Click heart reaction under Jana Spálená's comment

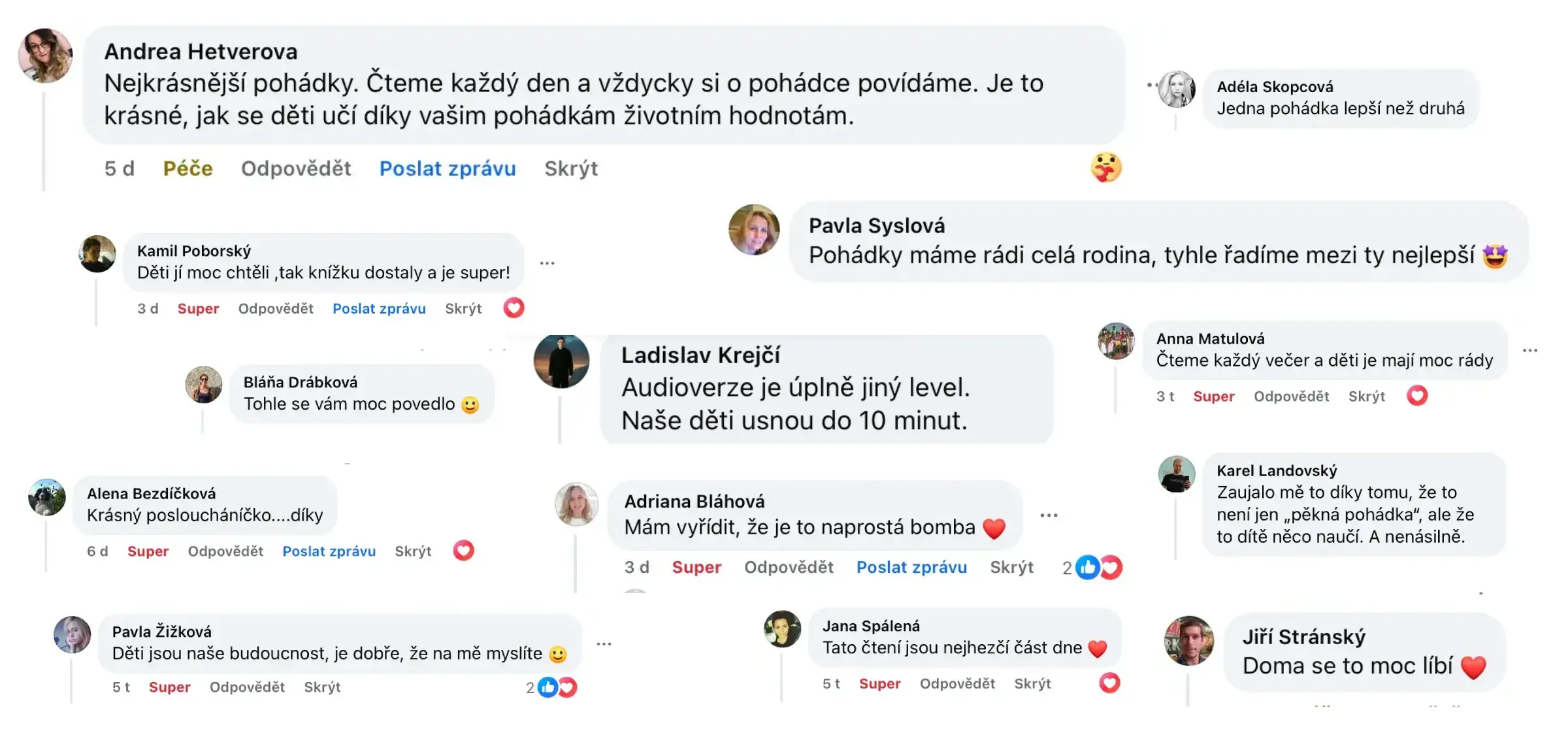1109,683
